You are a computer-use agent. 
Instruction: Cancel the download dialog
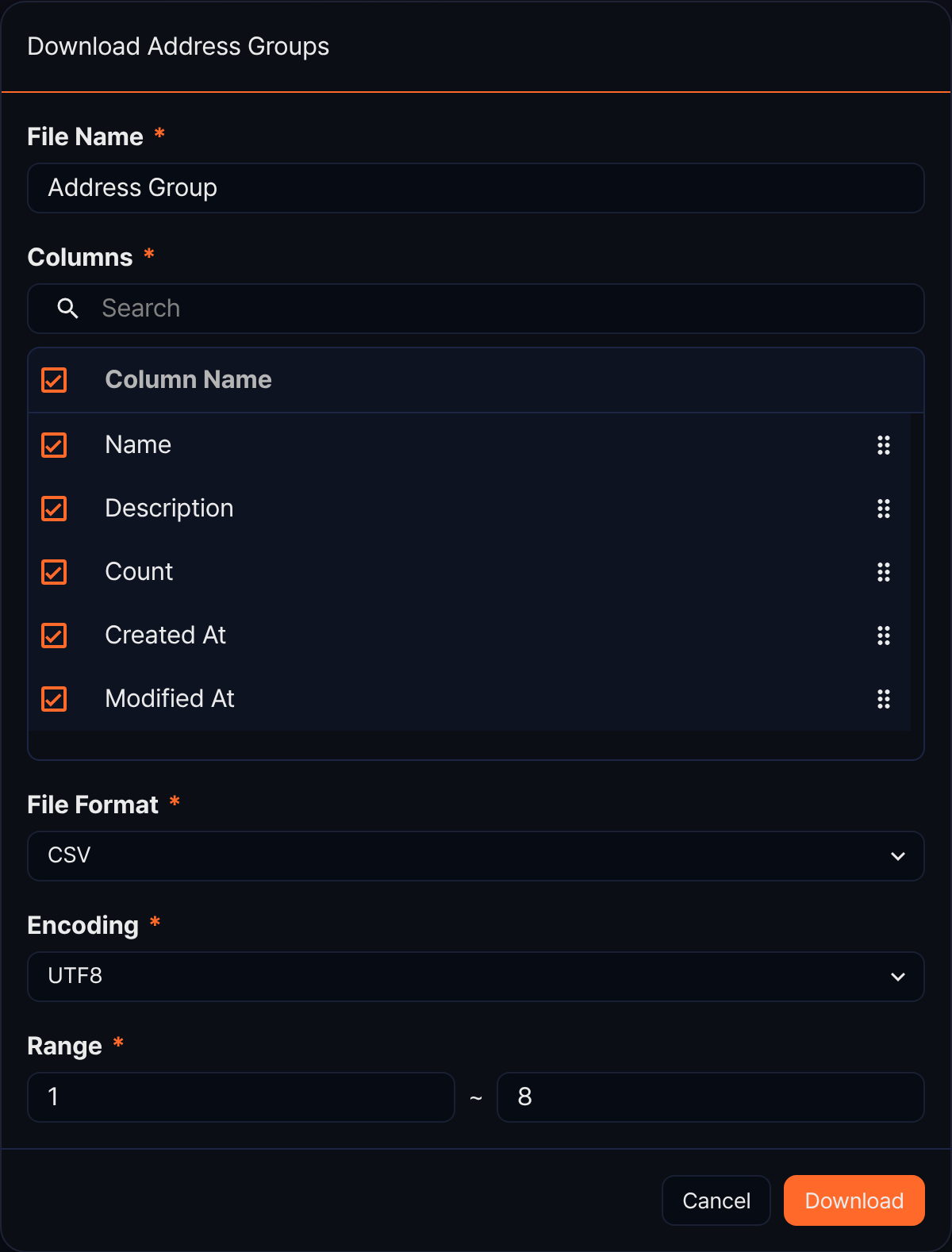pos(716,1200)
